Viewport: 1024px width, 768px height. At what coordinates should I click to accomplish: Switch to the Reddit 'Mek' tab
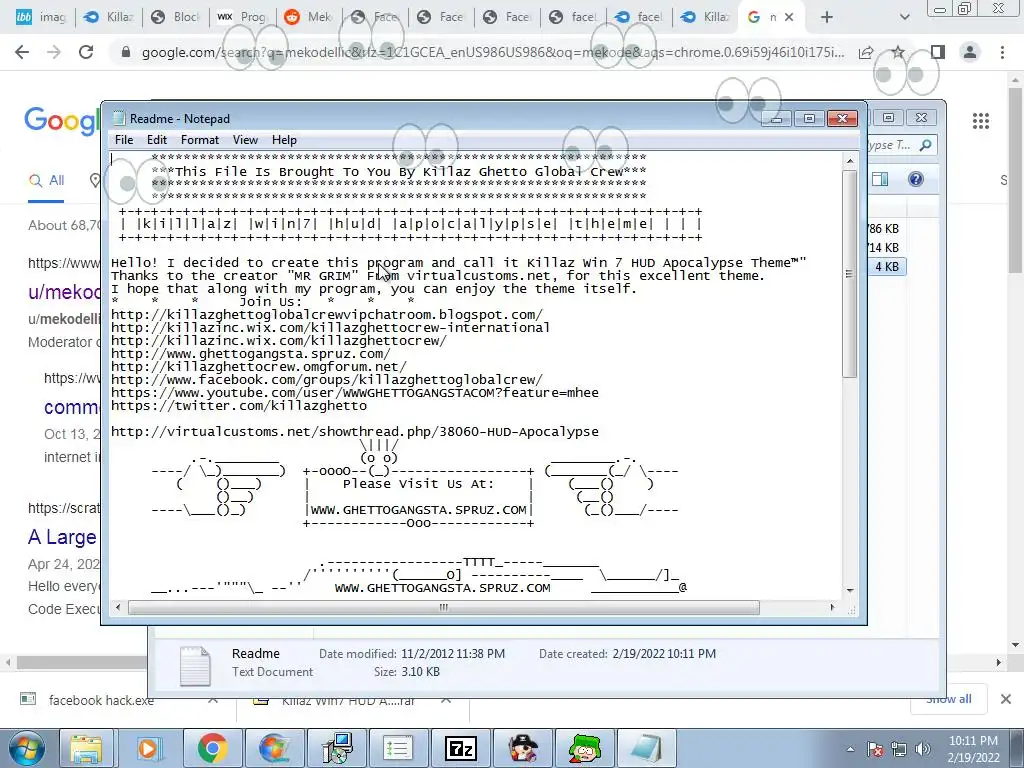coord(308,17)
